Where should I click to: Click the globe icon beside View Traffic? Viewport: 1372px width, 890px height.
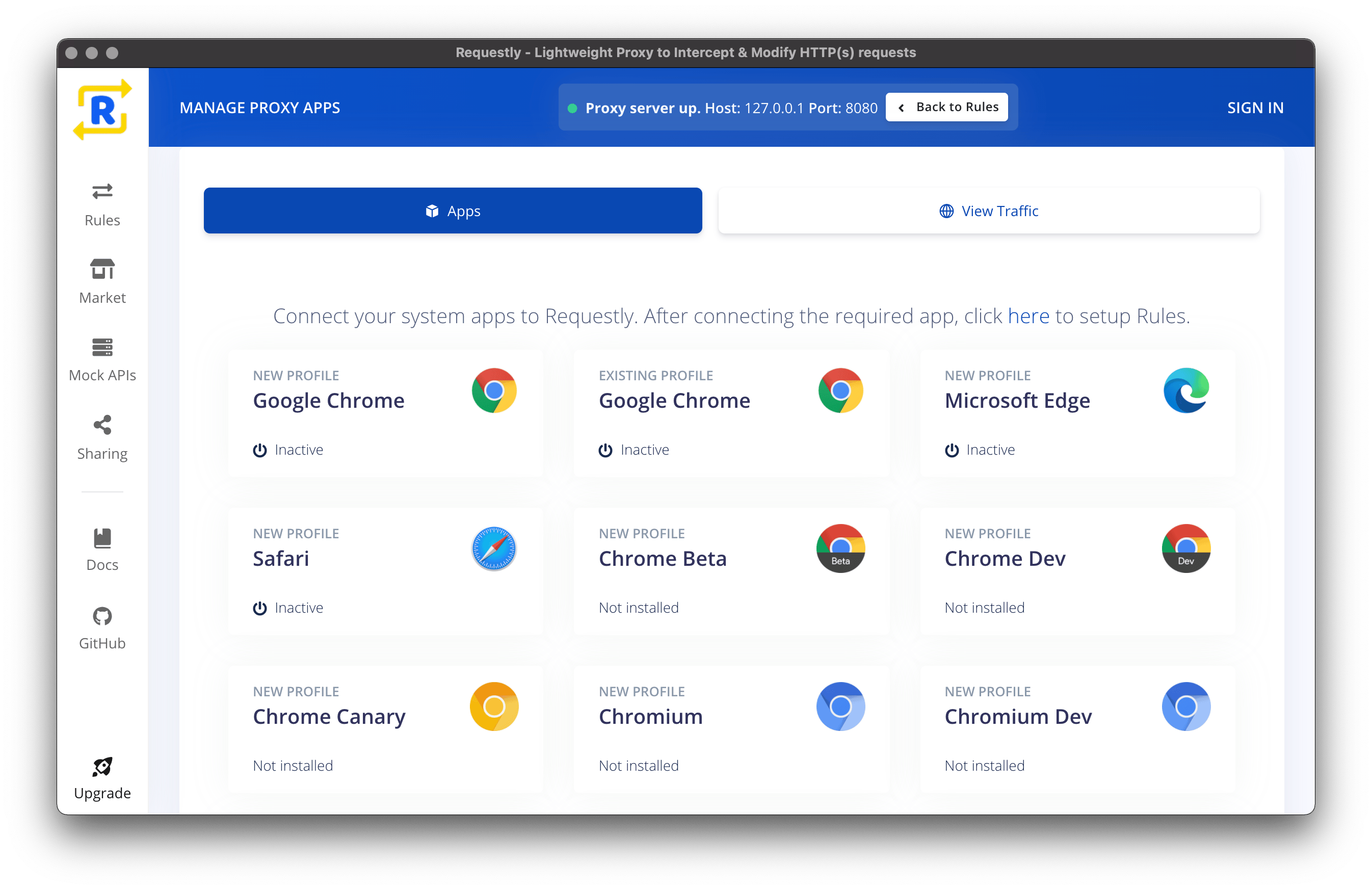click(946, 212)
